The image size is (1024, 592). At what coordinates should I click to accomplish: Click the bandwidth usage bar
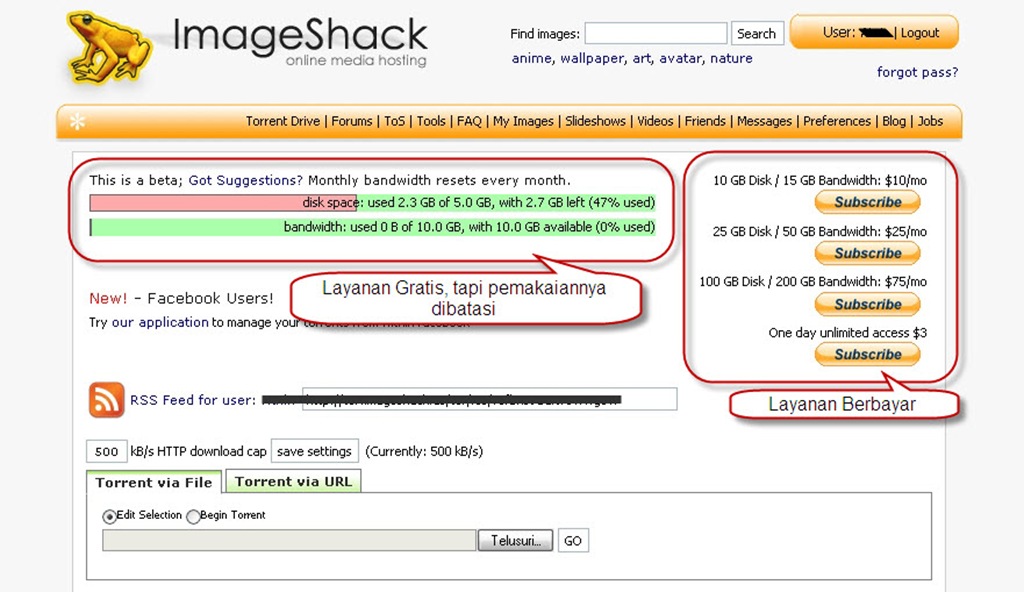point(372,227)
